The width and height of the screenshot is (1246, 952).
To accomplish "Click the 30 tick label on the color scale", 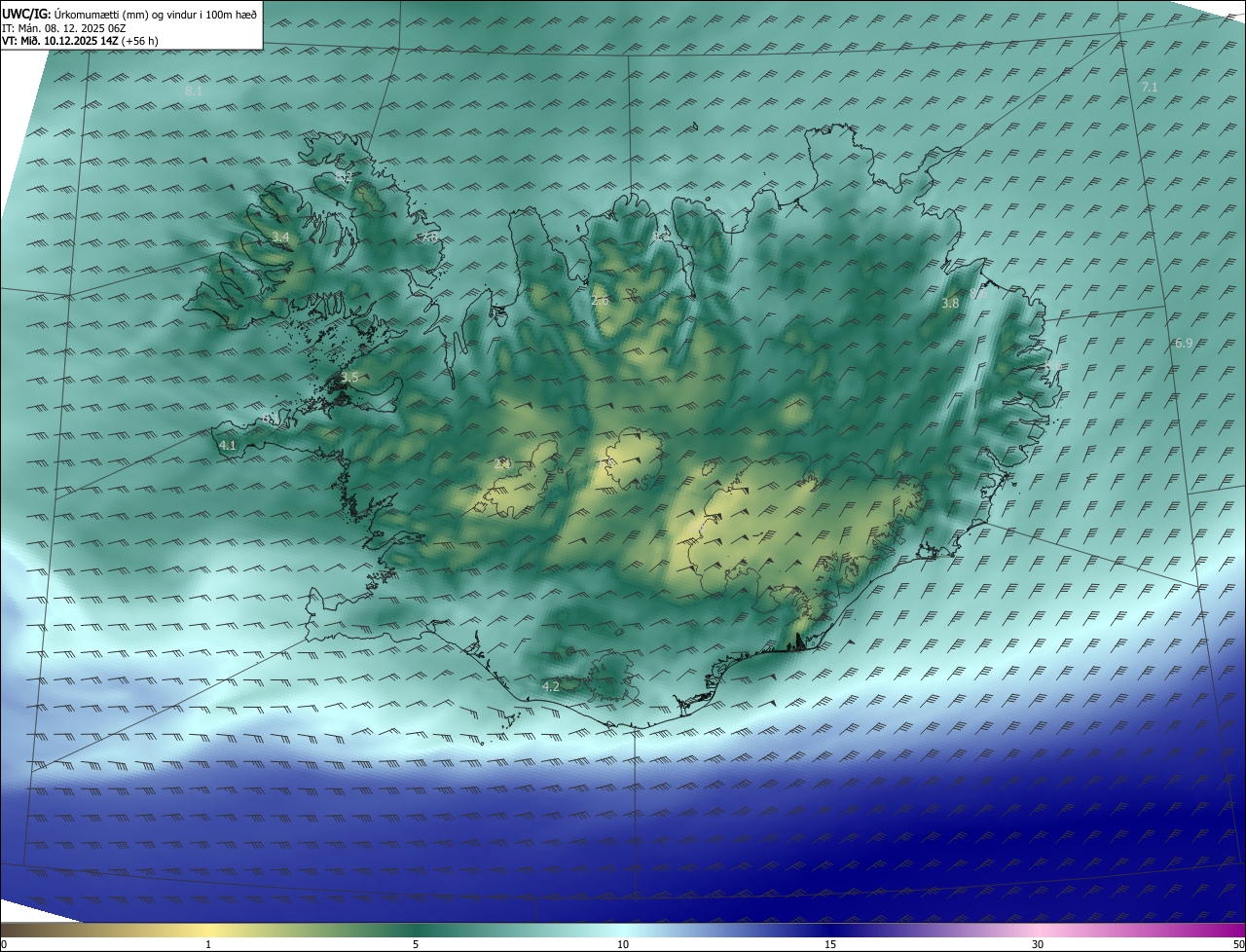I will 1038,944.
